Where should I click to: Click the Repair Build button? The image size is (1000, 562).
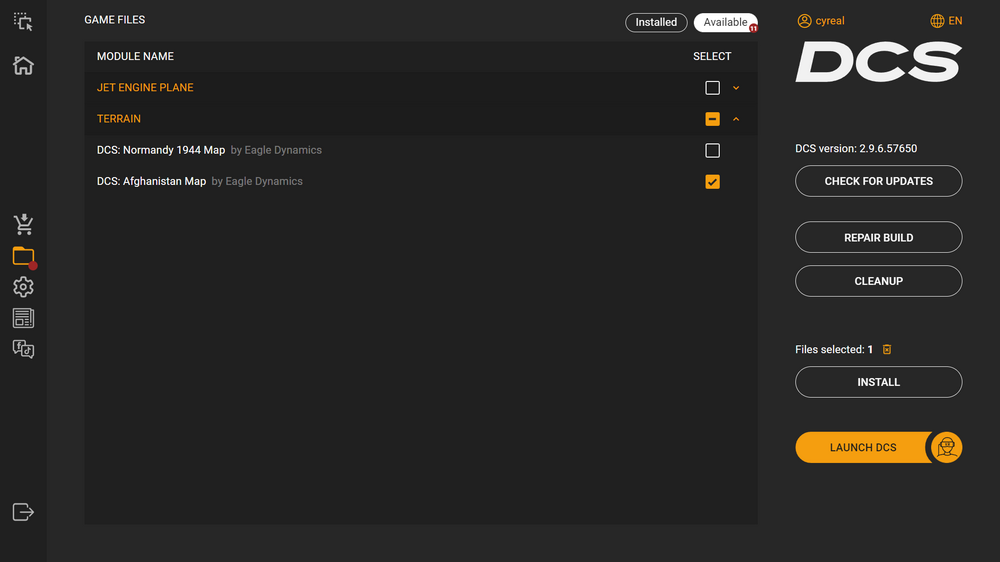click(x=878, y=237)
